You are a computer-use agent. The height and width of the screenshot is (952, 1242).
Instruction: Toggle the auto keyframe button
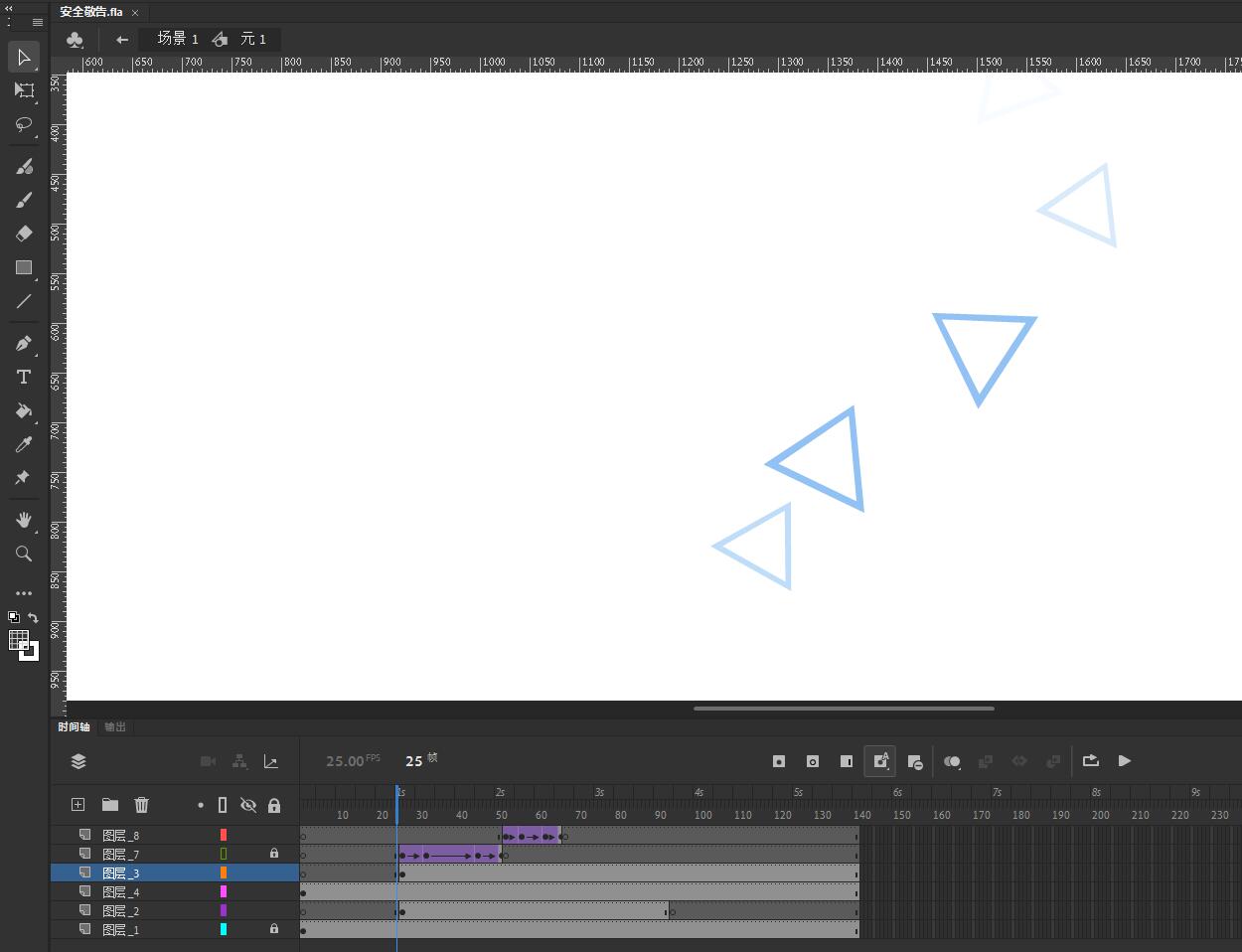(880, 761)
